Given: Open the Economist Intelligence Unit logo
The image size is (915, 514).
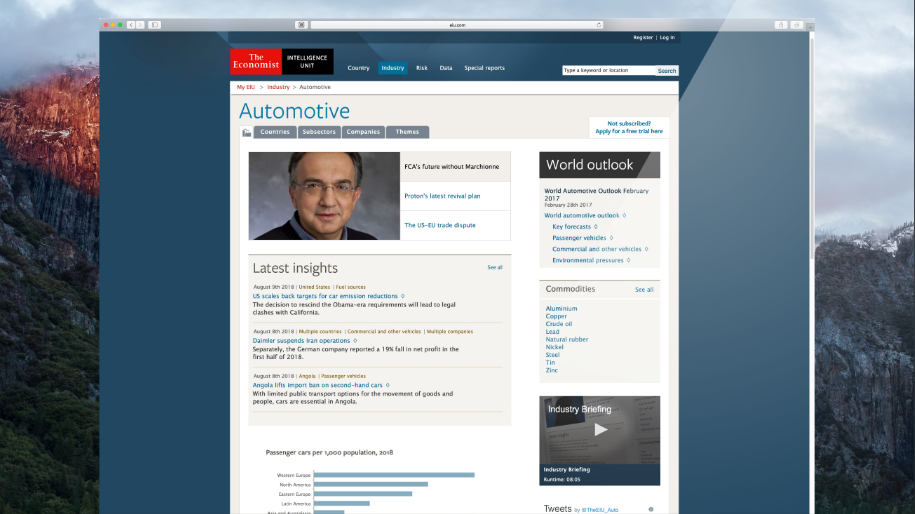Looking at the screenshot, I should coord(282,61).
